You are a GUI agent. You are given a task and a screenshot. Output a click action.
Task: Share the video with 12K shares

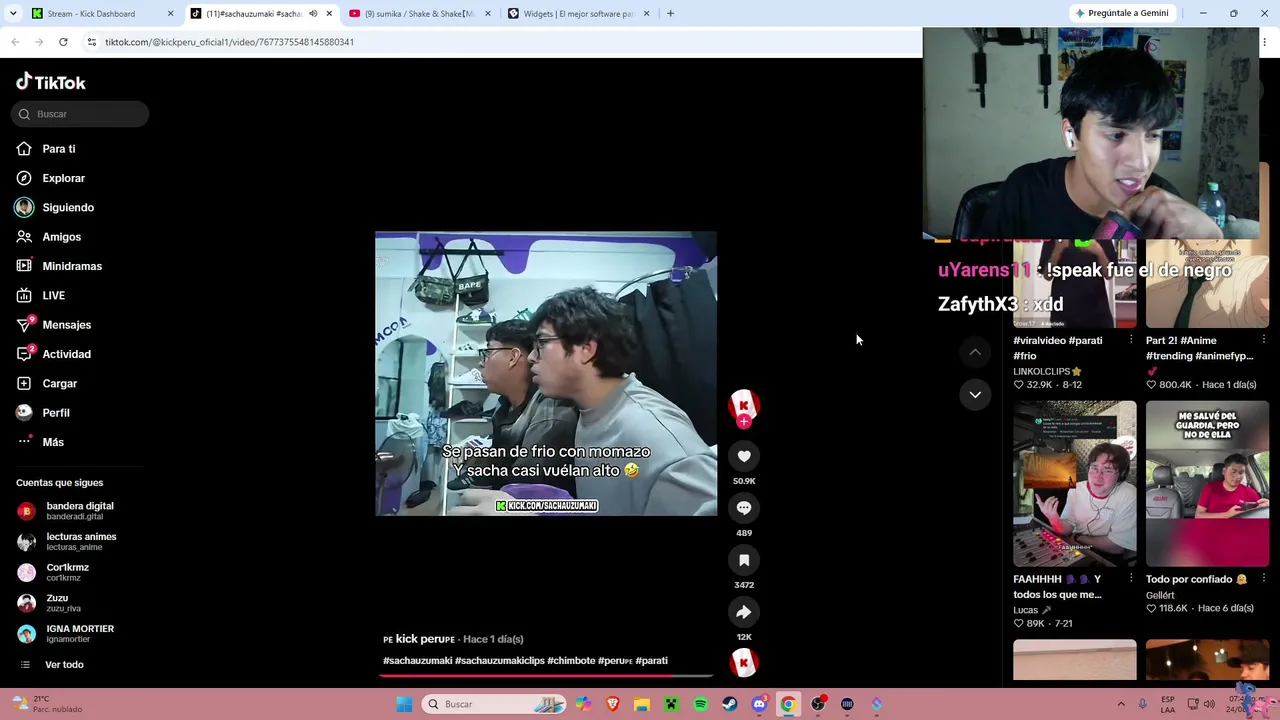(x=744, y=612)
